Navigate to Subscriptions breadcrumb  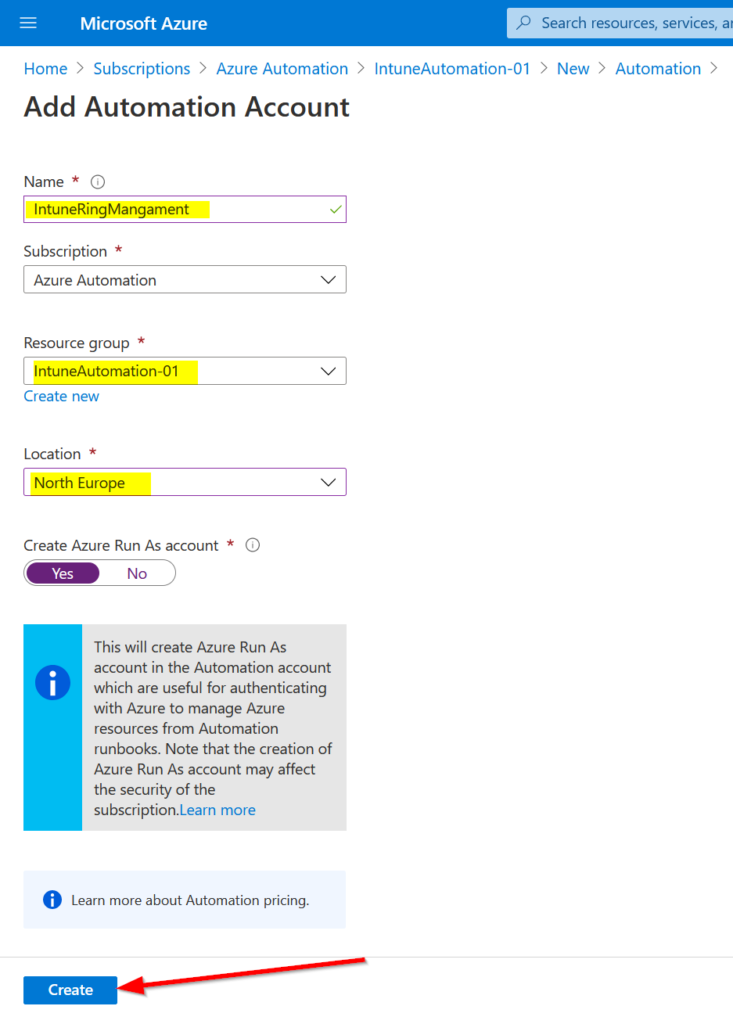click(x=142, y=69)
